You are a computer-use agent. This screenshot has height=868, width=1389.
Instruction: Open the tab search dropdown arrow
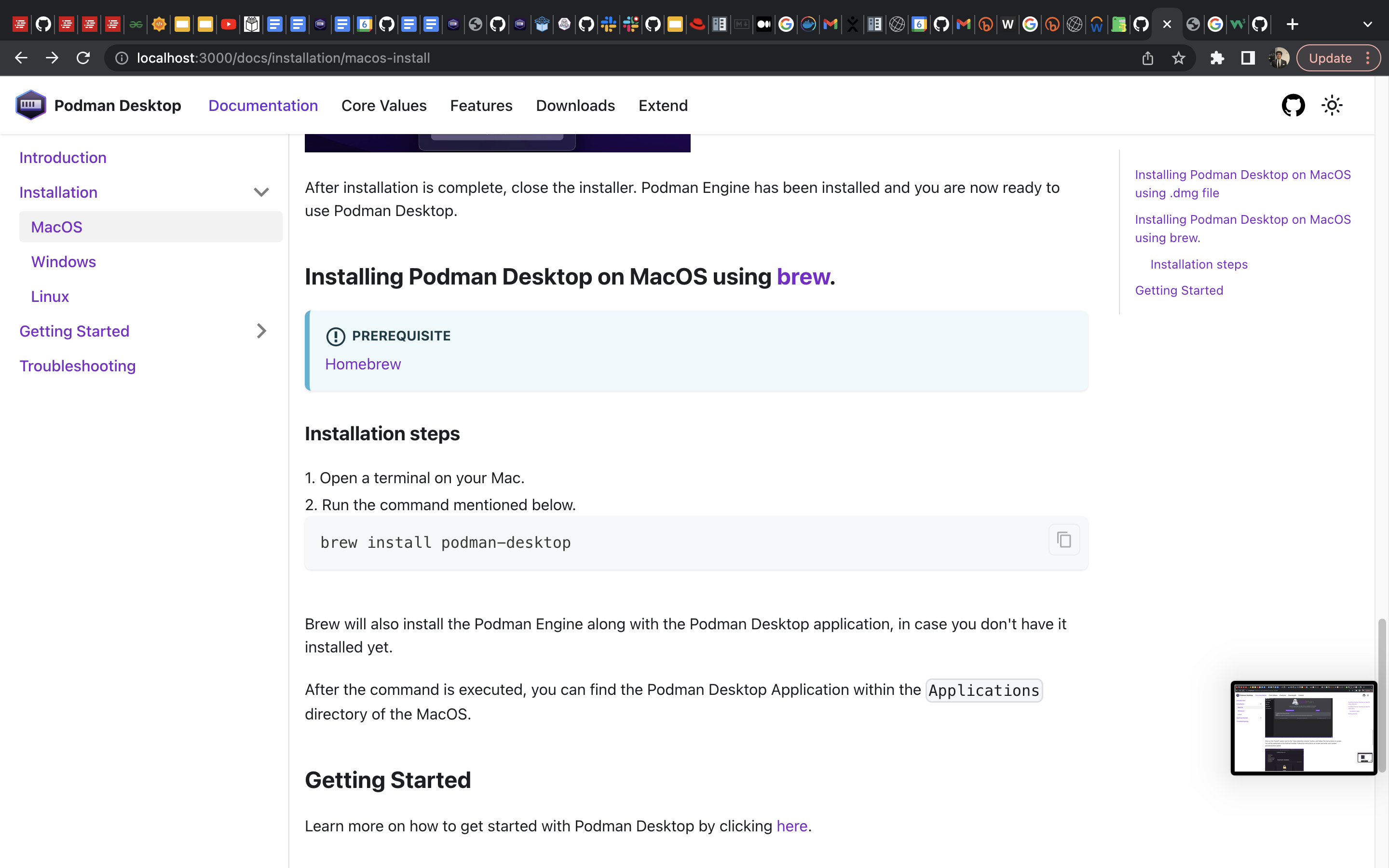(1367, 24)
